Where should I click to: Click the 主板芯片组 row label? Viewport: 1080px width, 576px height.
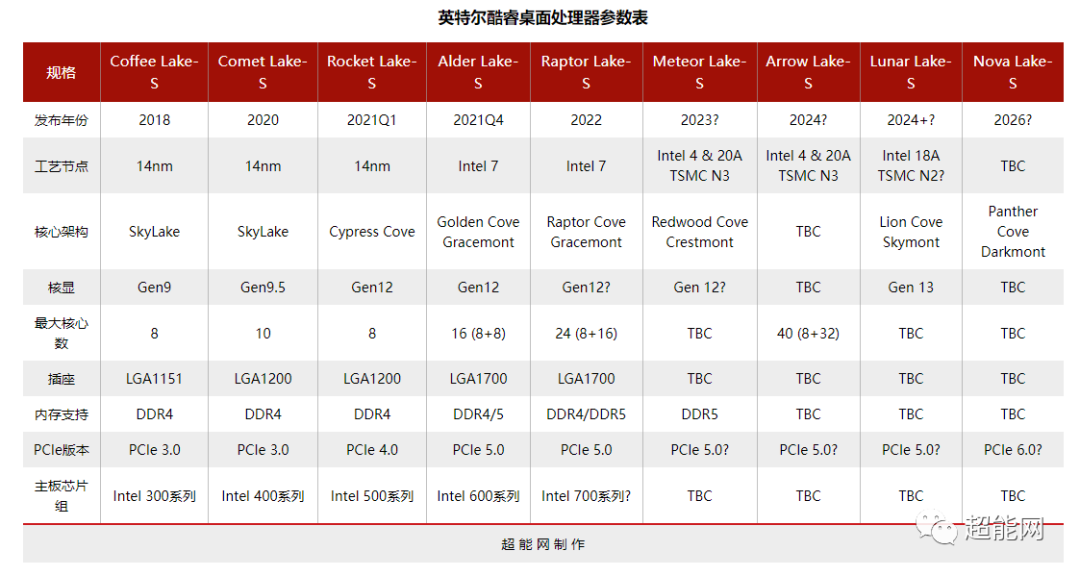[61, 496]
